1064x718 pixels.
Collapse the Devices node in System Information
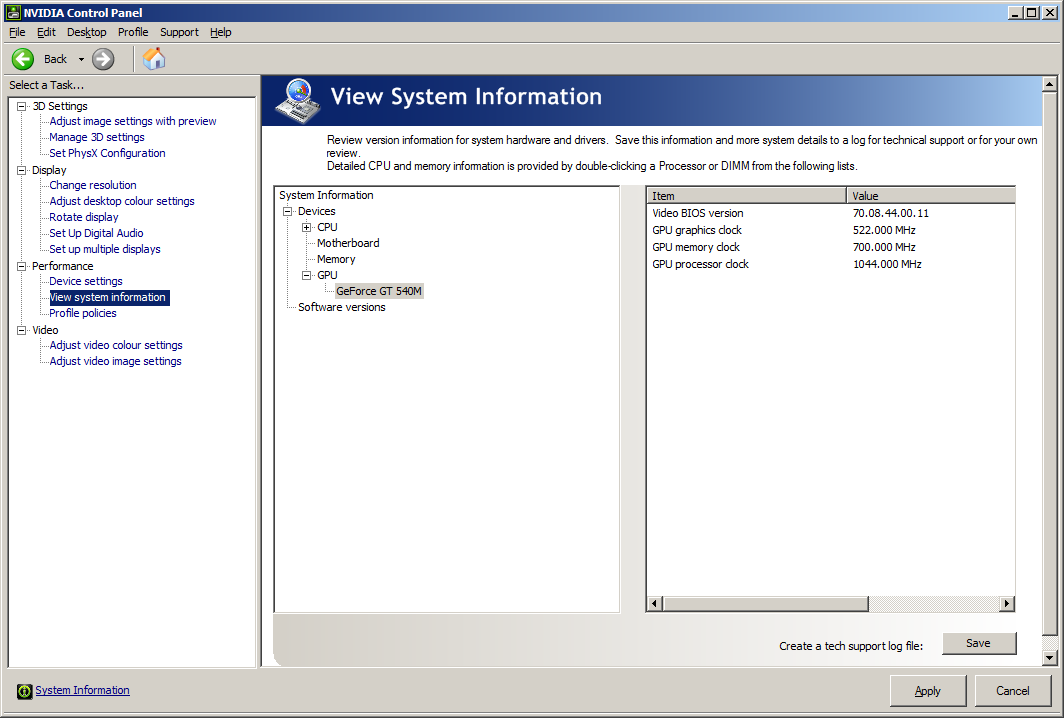pos(288,212)
